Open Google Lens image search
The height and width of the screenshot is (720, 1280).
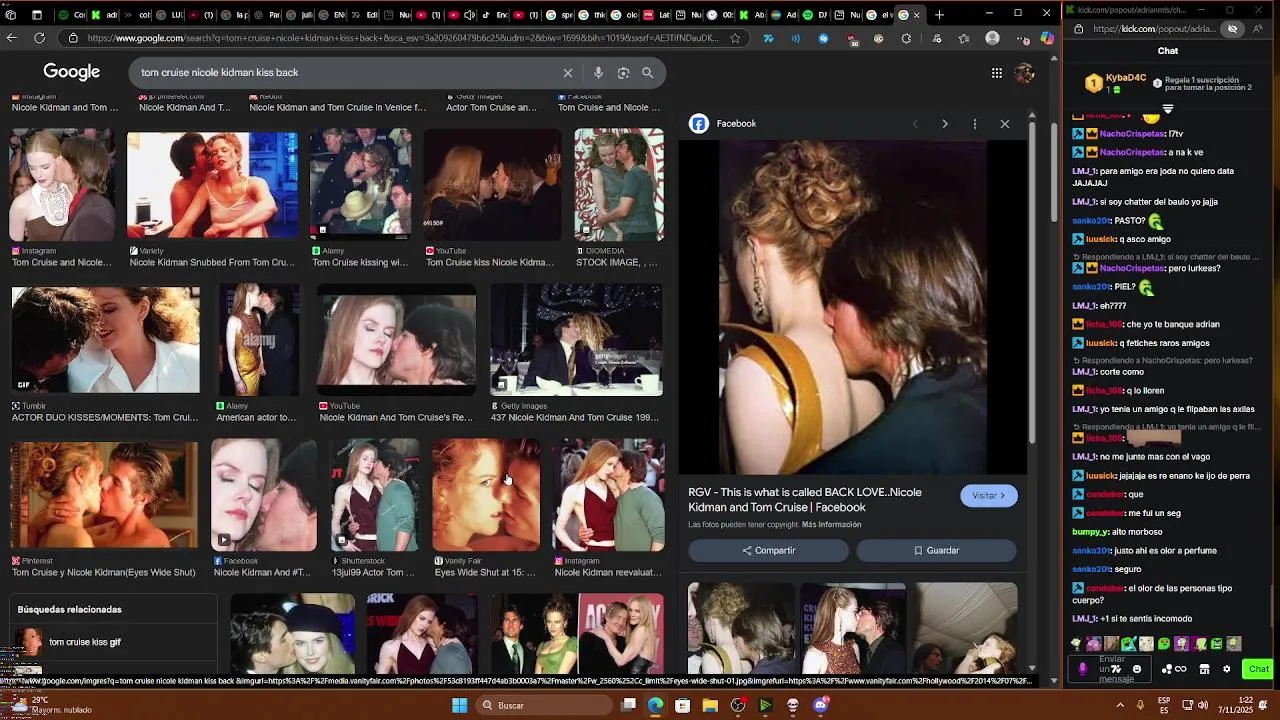click(x=623, y=73)
